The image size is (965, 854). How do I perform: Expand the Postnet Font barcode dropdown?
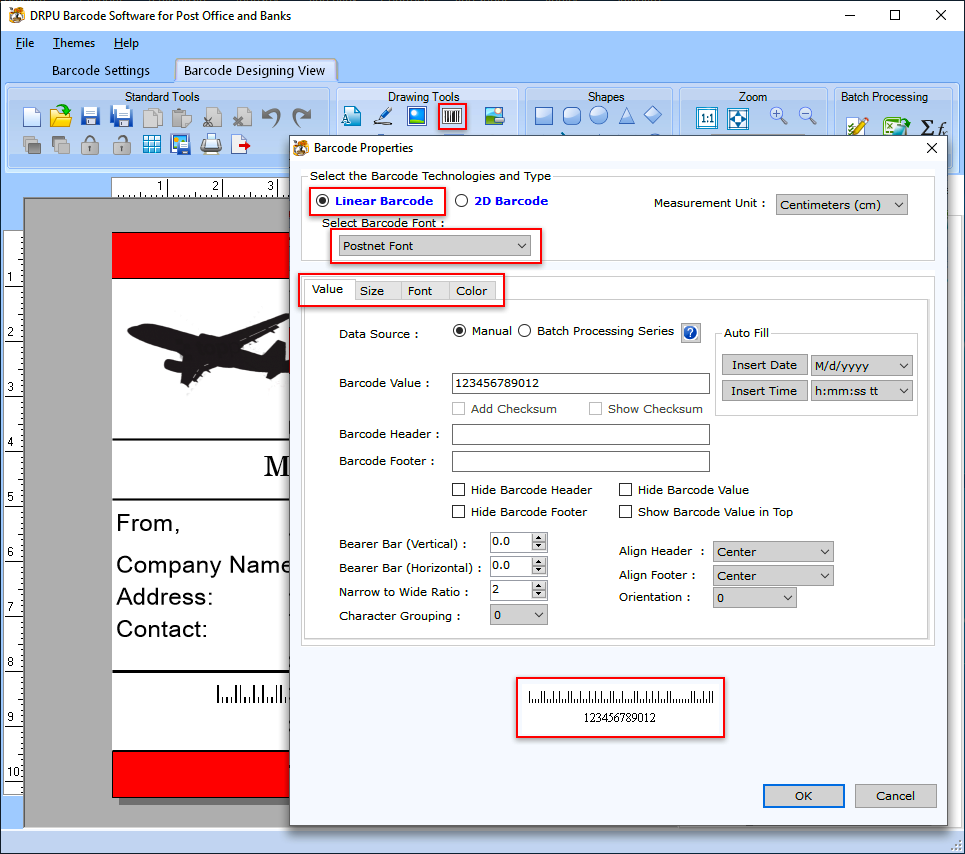[x=434, y=245]
